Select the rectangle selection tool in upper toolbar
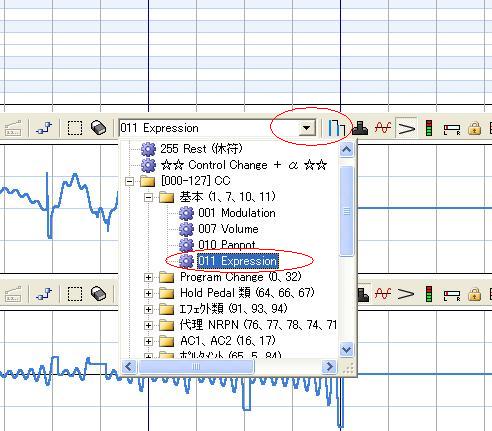This screenshot has width=492, height=431. coord(75,128)
